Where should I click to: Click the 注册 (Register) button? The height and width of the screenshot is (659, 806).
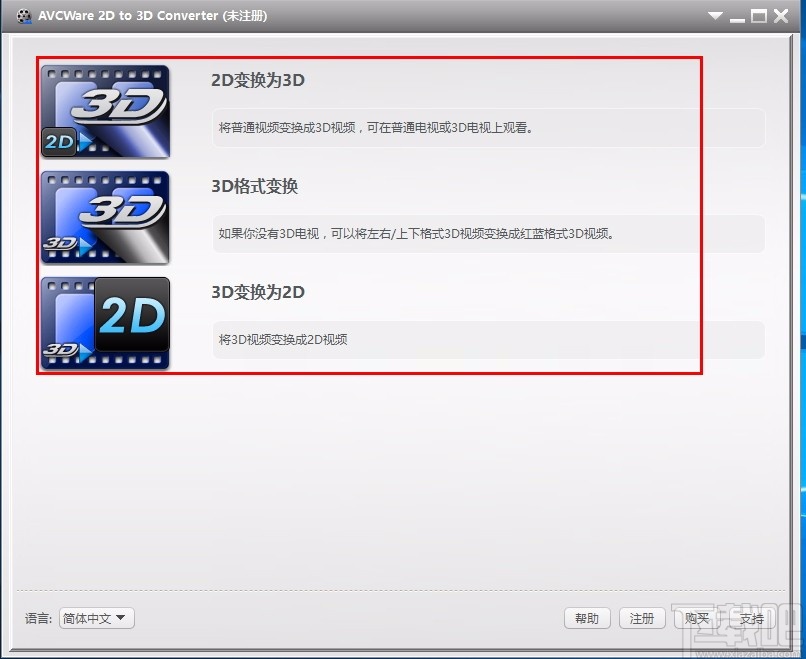coord(642,618)
